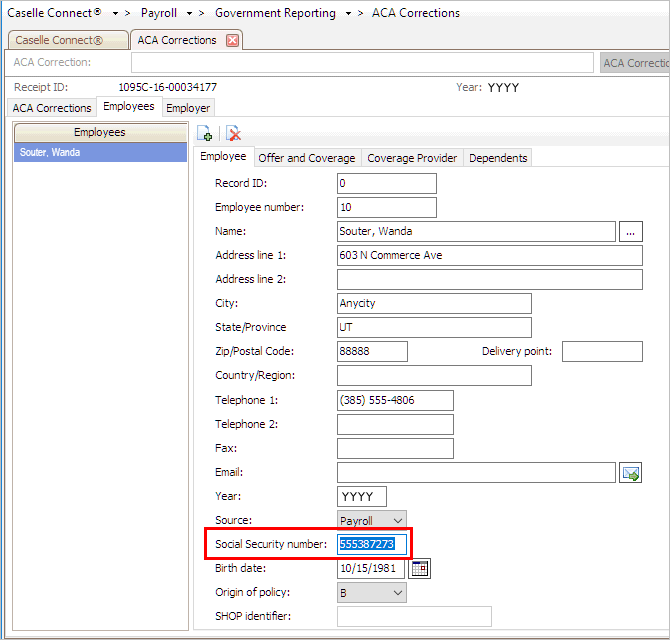This screenshot has height=640, width=670.
Task: Click the add new employee icon
Action: point(204,134)
